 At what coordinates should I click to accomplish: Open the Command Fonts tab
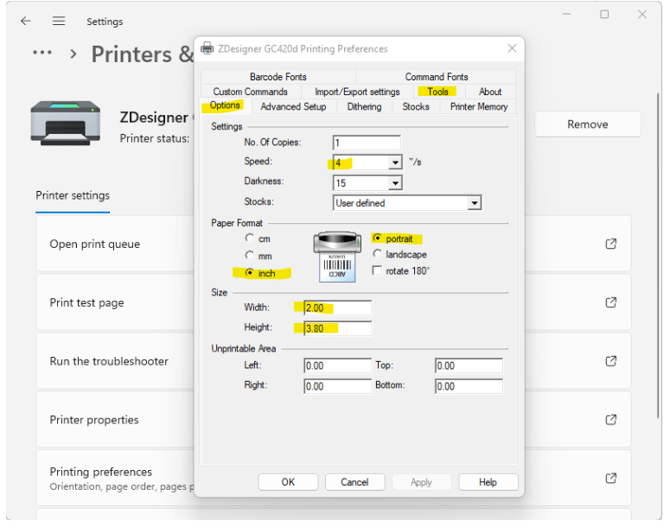coord(436,77)
